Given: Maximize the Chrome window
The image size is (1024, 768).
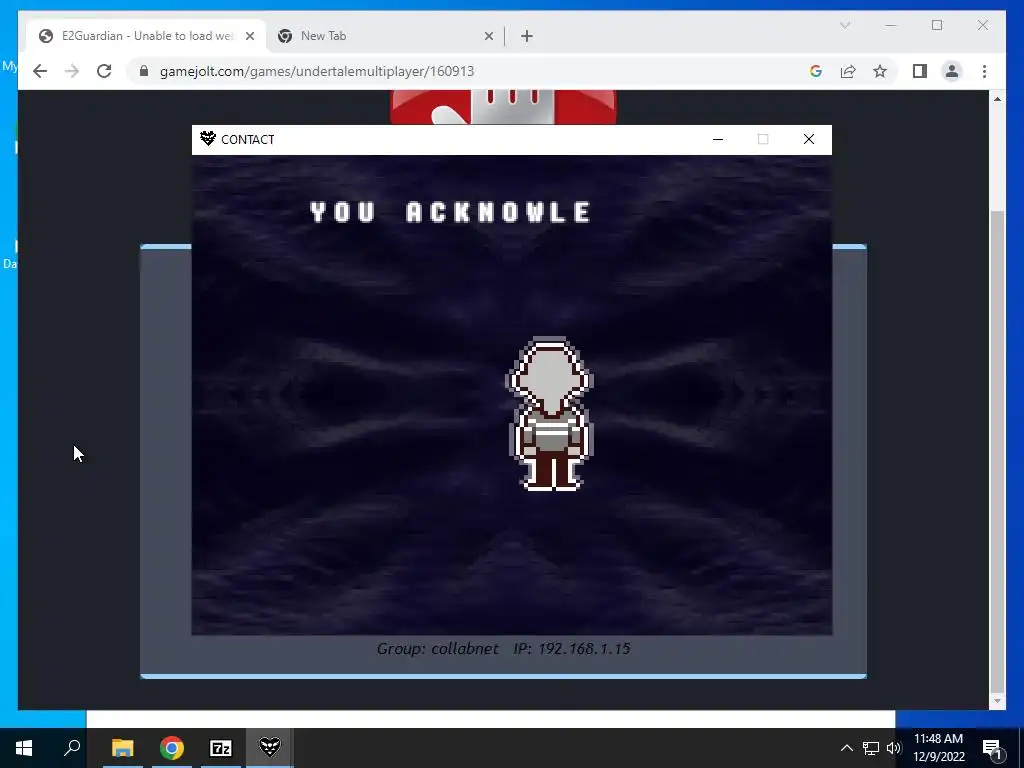Looking at the screenshot, I should [x=937, y=25].
